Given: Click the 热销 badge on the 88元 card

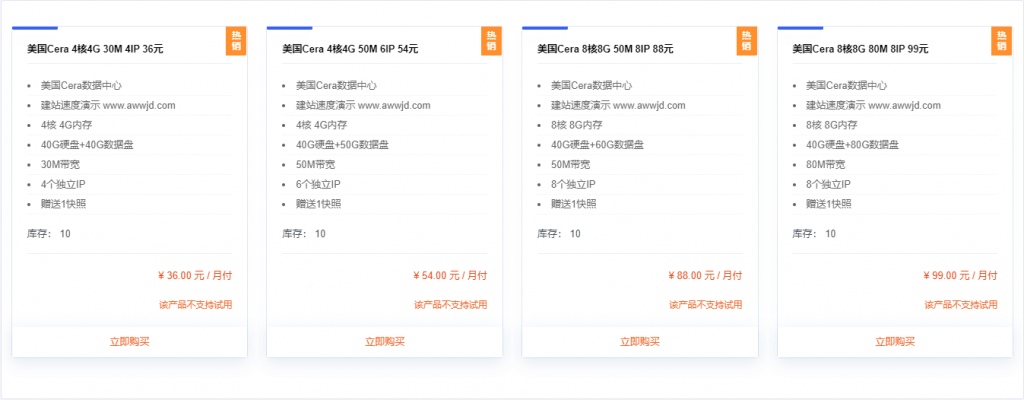Looking at the screenshot, I should (747, 41).
